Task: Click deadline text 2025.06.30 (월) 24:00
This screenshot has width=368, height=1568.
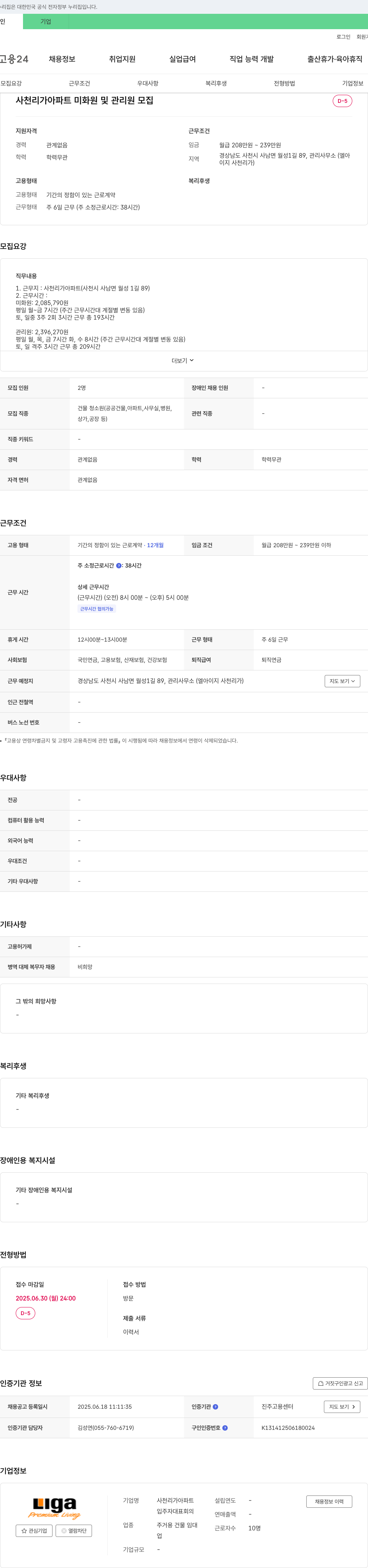Action: tap(46, 1298)
